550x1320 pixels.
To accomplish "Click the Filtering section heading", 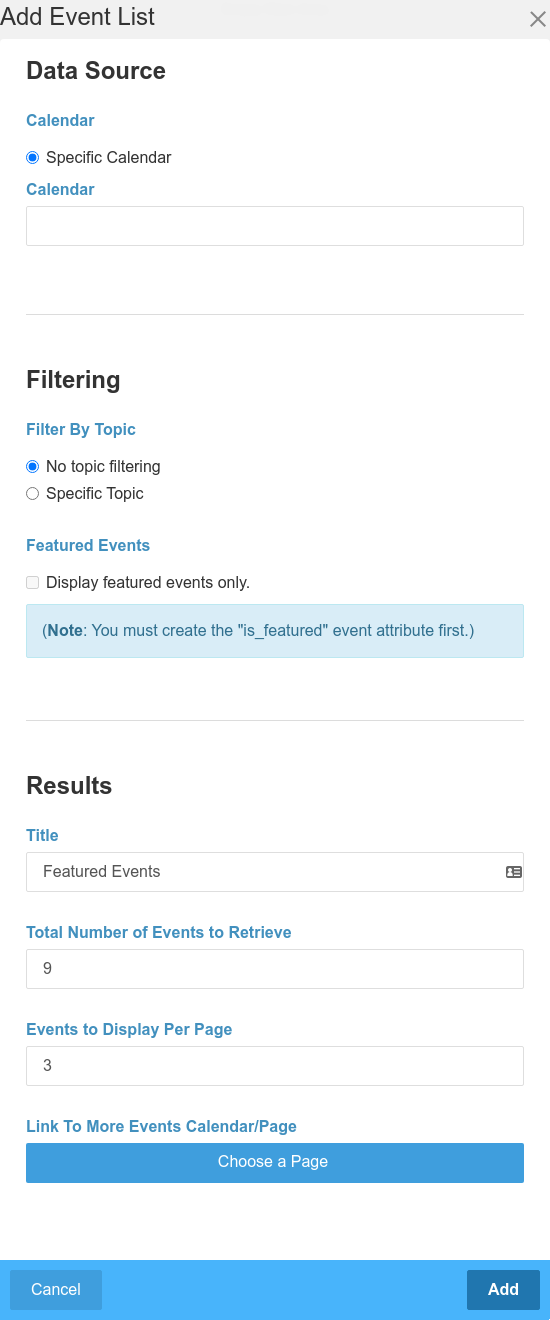I will (x=73, y=380).
